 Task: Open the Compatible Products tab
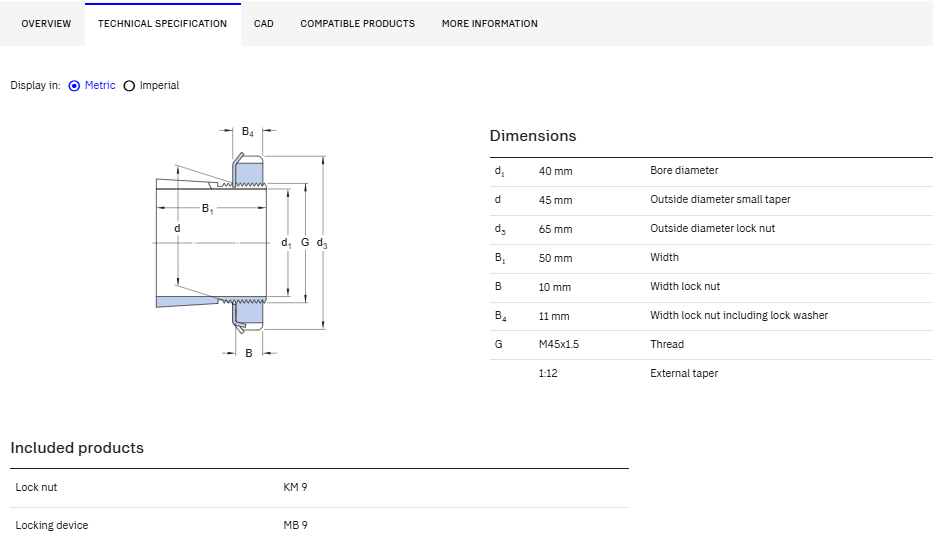coord(358,24)
